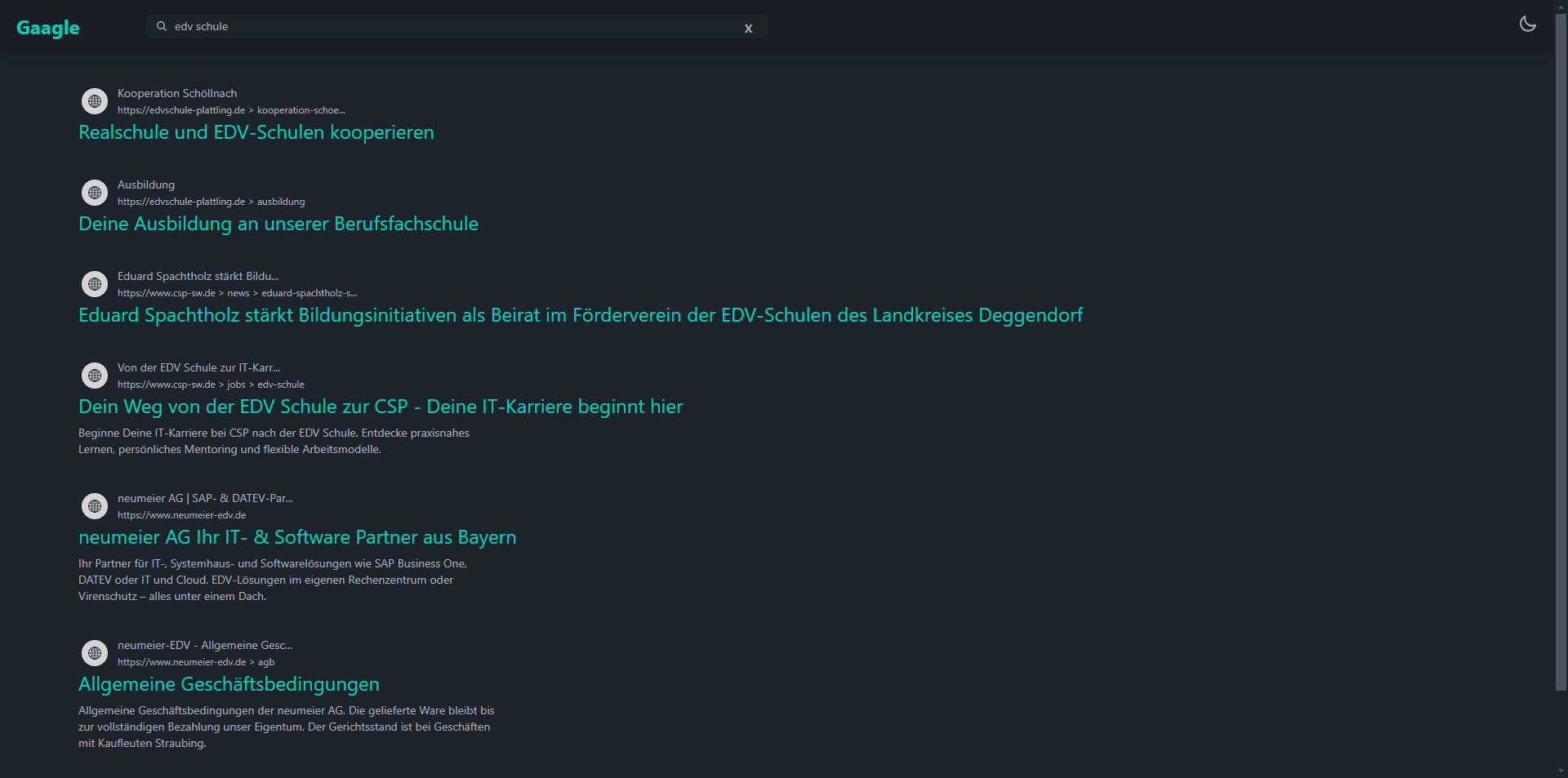Click the search magnifier icon
This screenshot has width=1568, height=778.
tap(162, 26)
